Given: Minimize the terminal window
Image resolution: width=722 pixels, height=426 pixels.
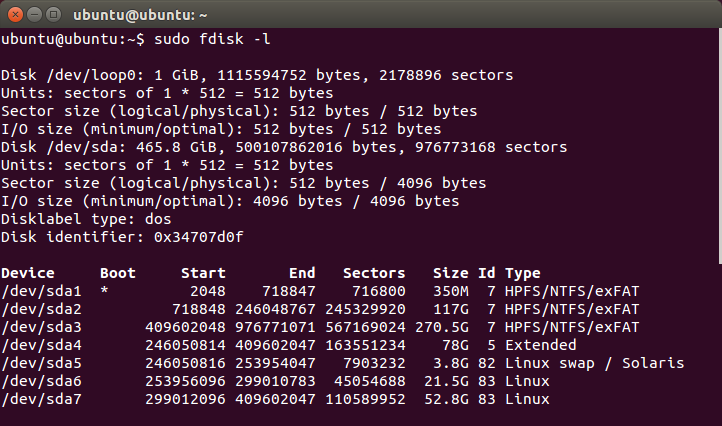Looking at the screenshot, I should 35,15.
